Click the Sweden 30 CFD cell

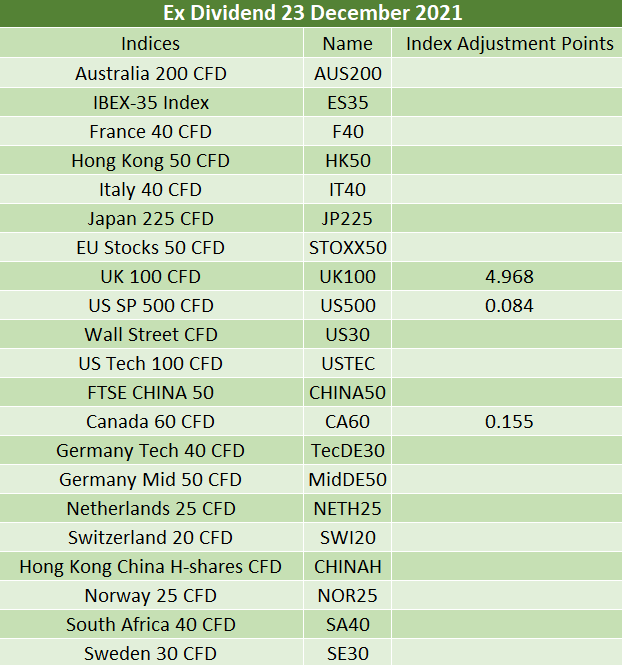151,653
